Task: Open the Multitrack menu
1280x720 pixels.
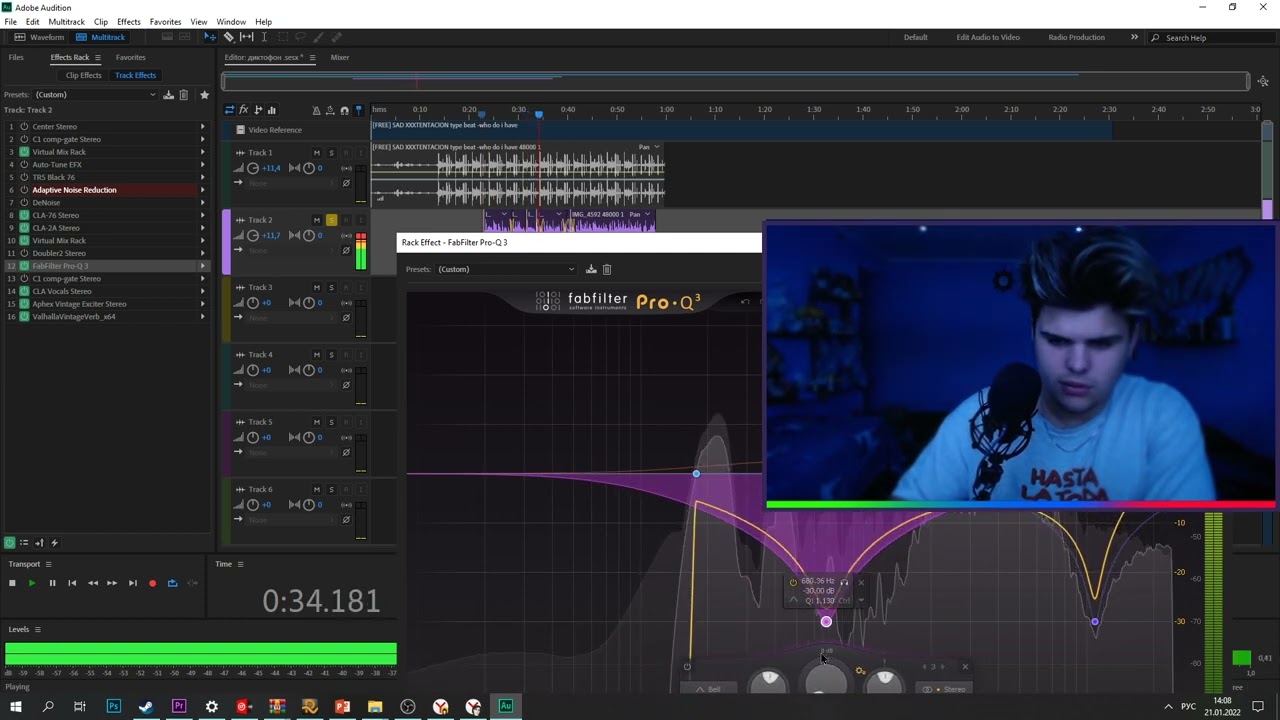Action: coord(67,22)
